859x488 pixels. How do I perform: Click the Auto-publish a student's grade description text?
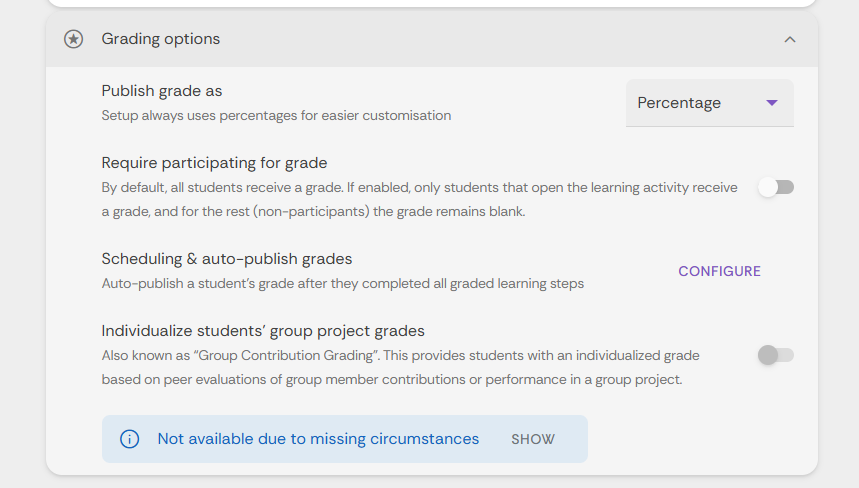[342, 284]
